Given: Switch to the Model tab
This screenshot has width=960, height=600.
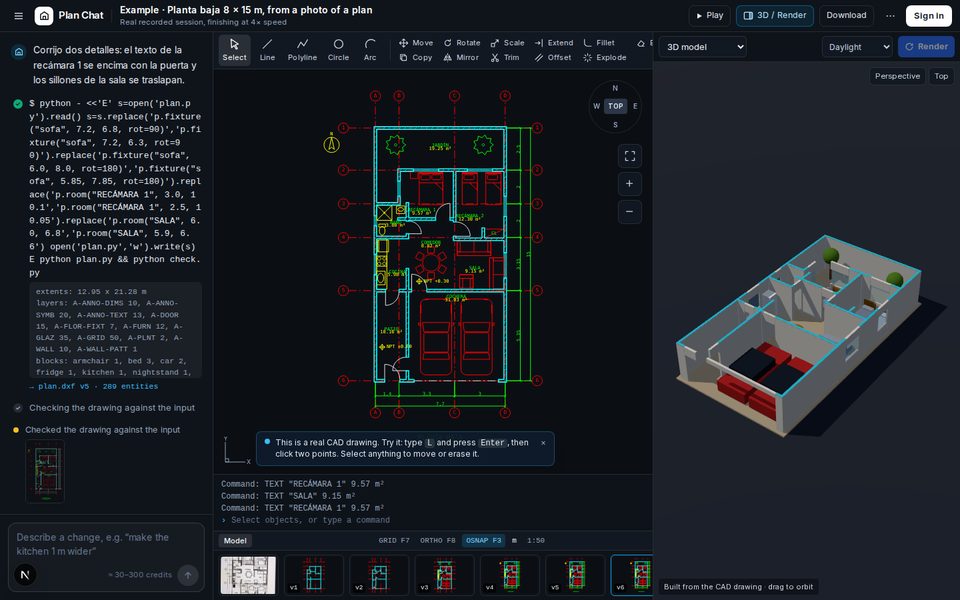Looking at the screenshot, I should tap(235, 541).
